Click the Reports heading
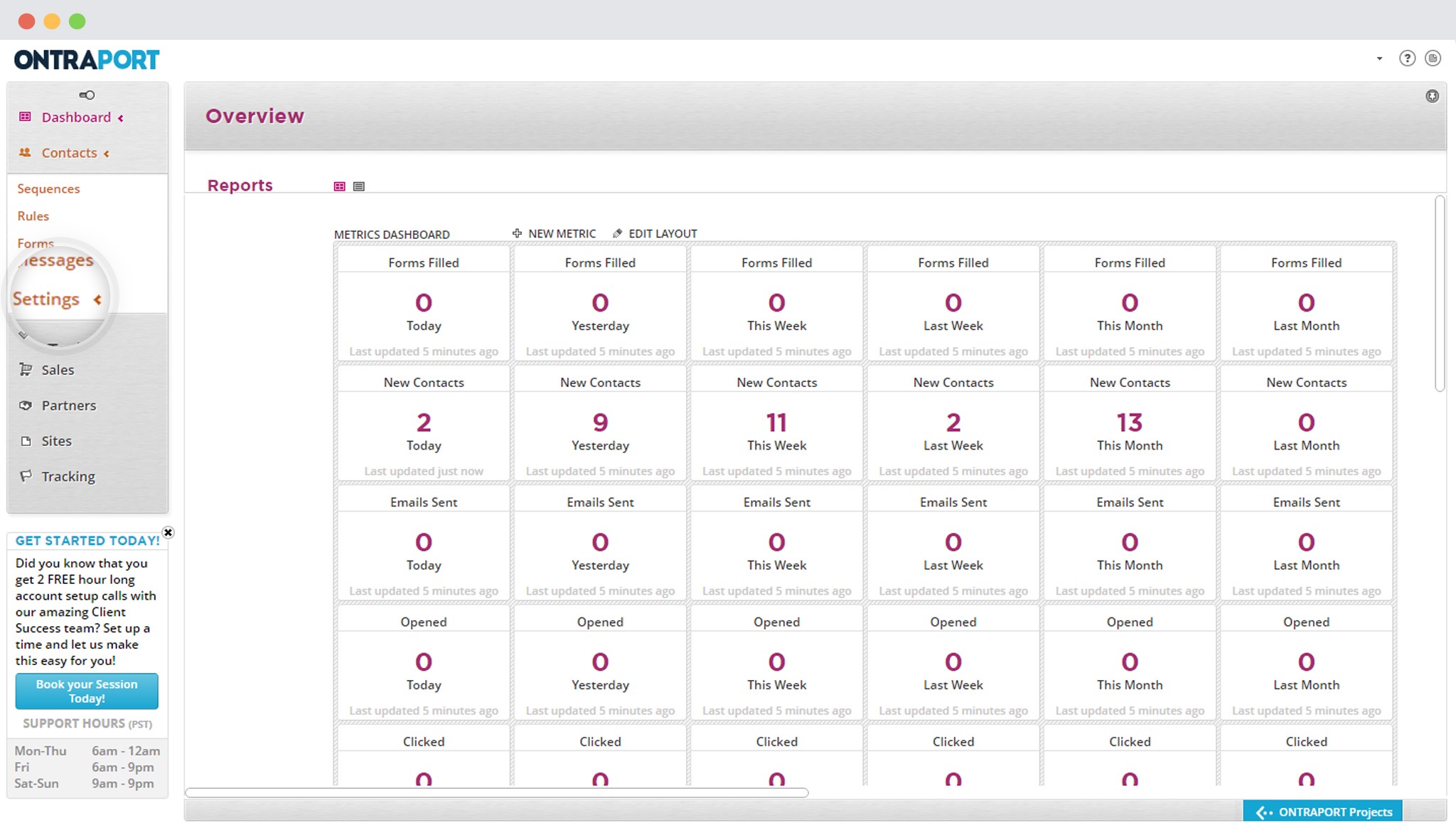The height and width of the screenshot is (823, 1456). tap(240, 185)
